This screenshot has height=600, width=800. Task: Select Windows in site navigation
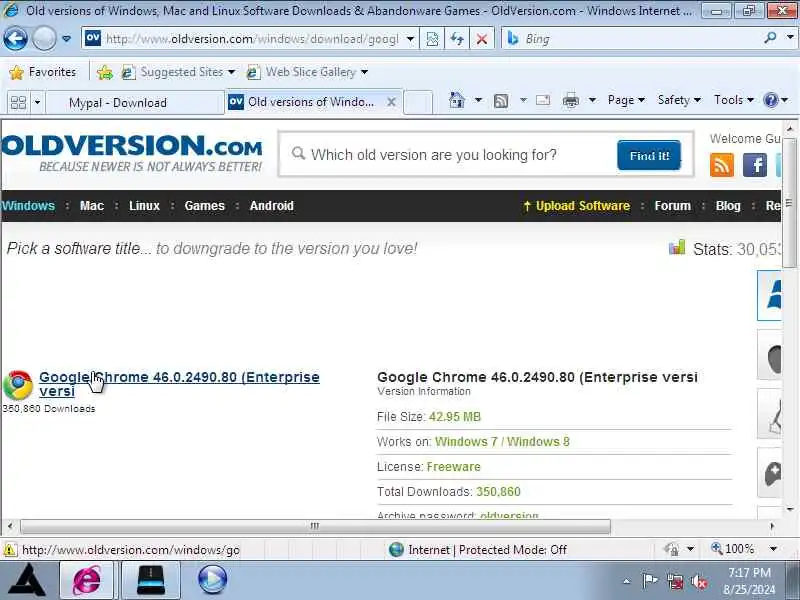click(28, 206)
